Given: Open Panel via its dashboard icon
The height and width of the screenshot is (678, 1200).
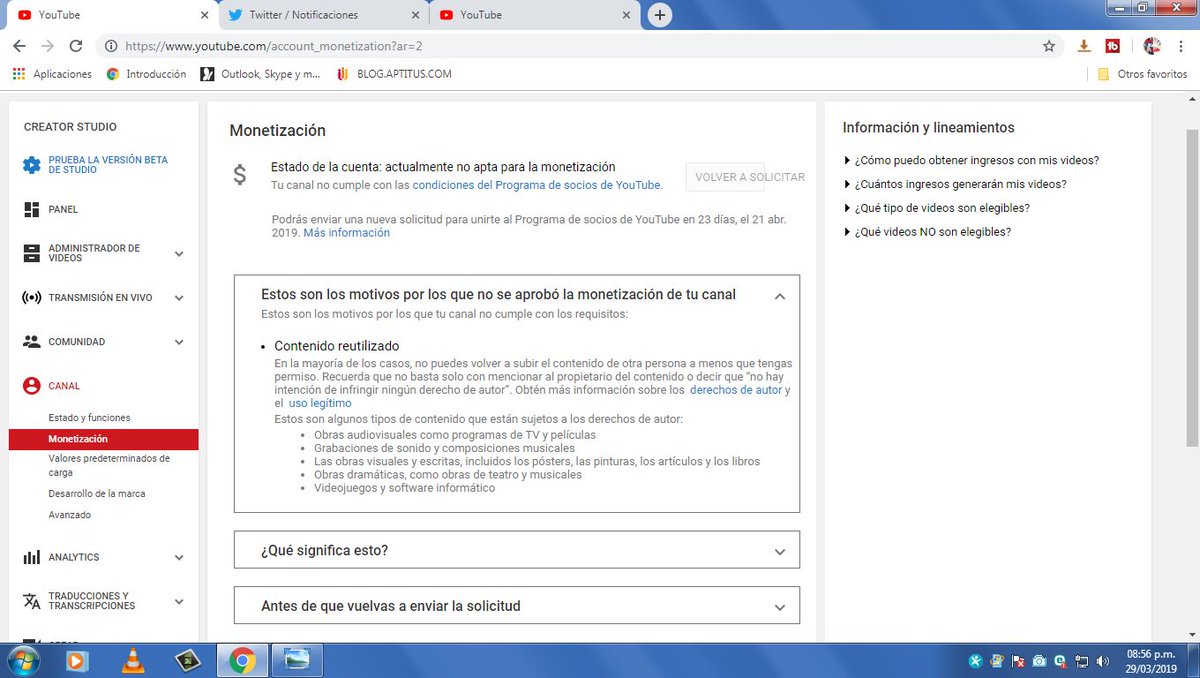Looking at the screenshot, I should pyautogui.click(x=31, y=210).
